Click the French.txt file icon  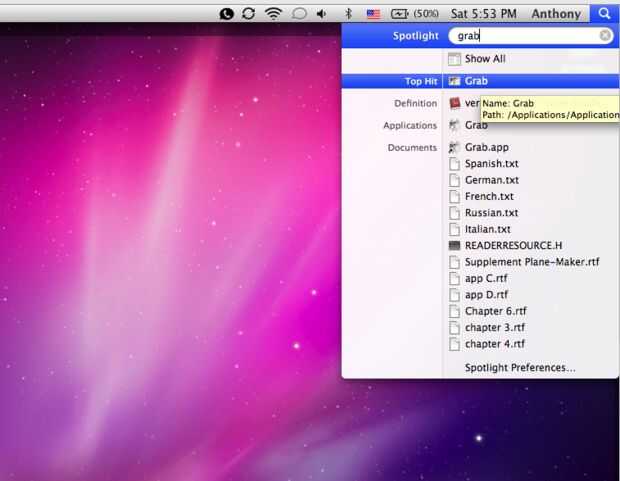454,197
